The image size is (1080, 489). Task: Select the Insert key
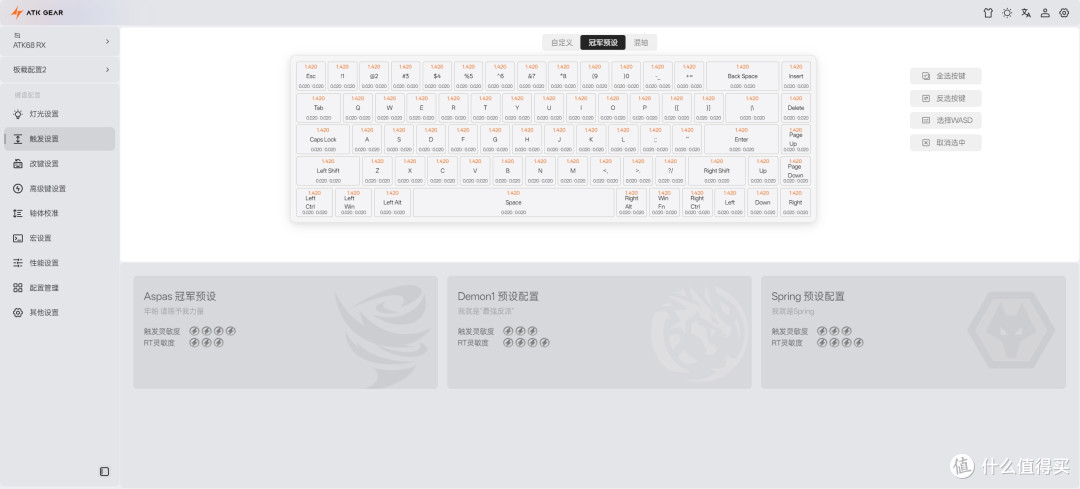(x=796, y=76)
